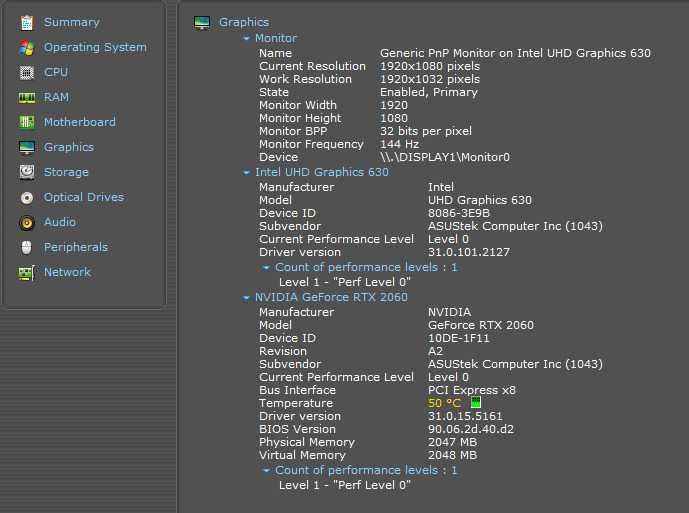Viewport: 689px width, 513px height.
Task: Open the Summary section
Action: [72, 22]
